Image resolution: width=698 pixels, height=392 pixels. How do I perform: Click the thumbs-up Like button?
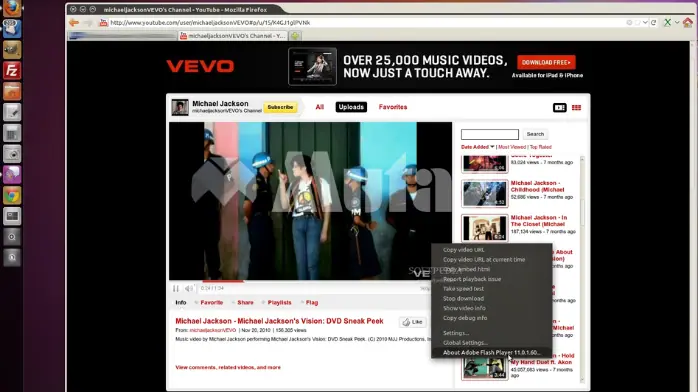pyautogui.click(x=413, y=322)
